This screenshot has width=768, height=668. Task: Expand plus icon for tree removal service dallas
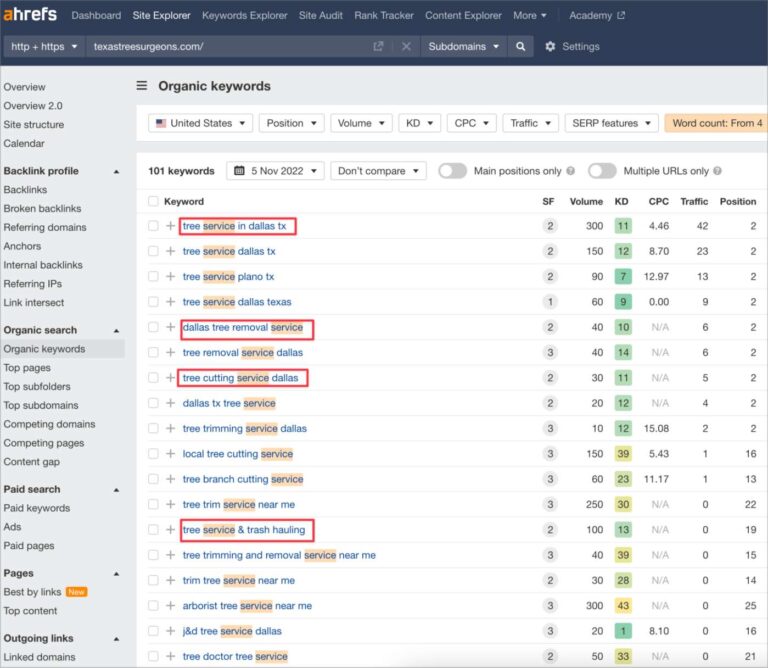(170, 353)
